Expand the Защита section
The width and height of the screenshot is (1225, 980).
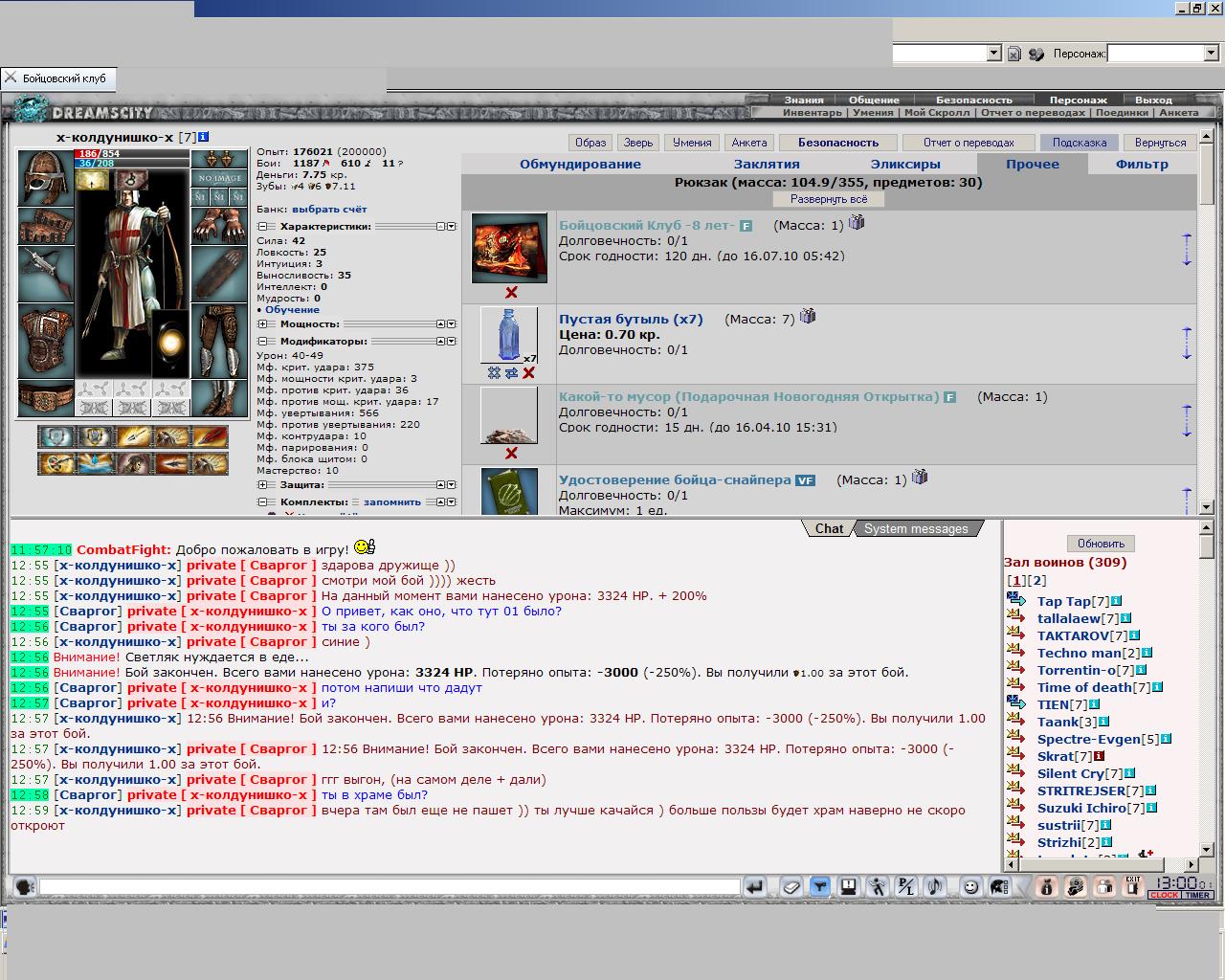262,485
